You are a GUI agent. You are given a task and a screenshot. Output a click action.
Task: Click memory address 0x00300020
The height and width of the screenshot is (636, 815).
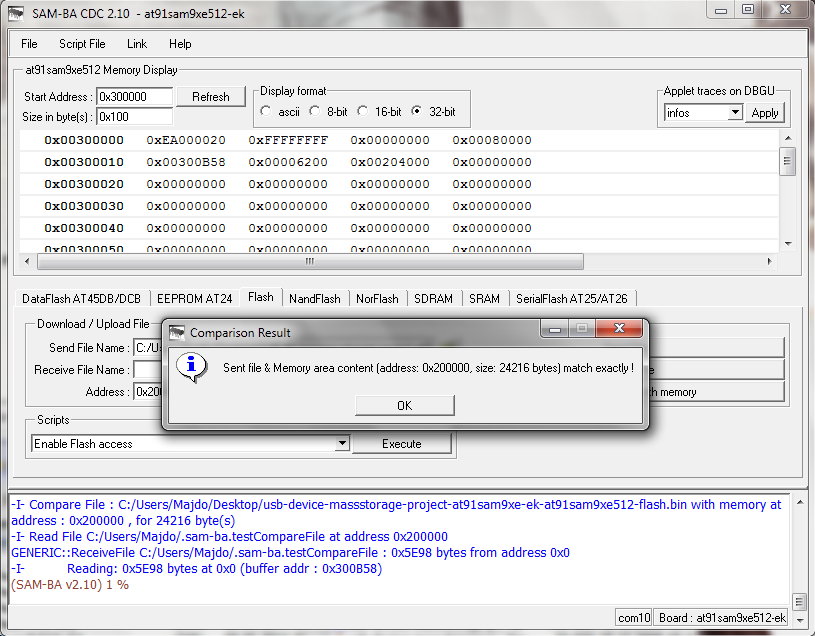click(x=84, y=184)
